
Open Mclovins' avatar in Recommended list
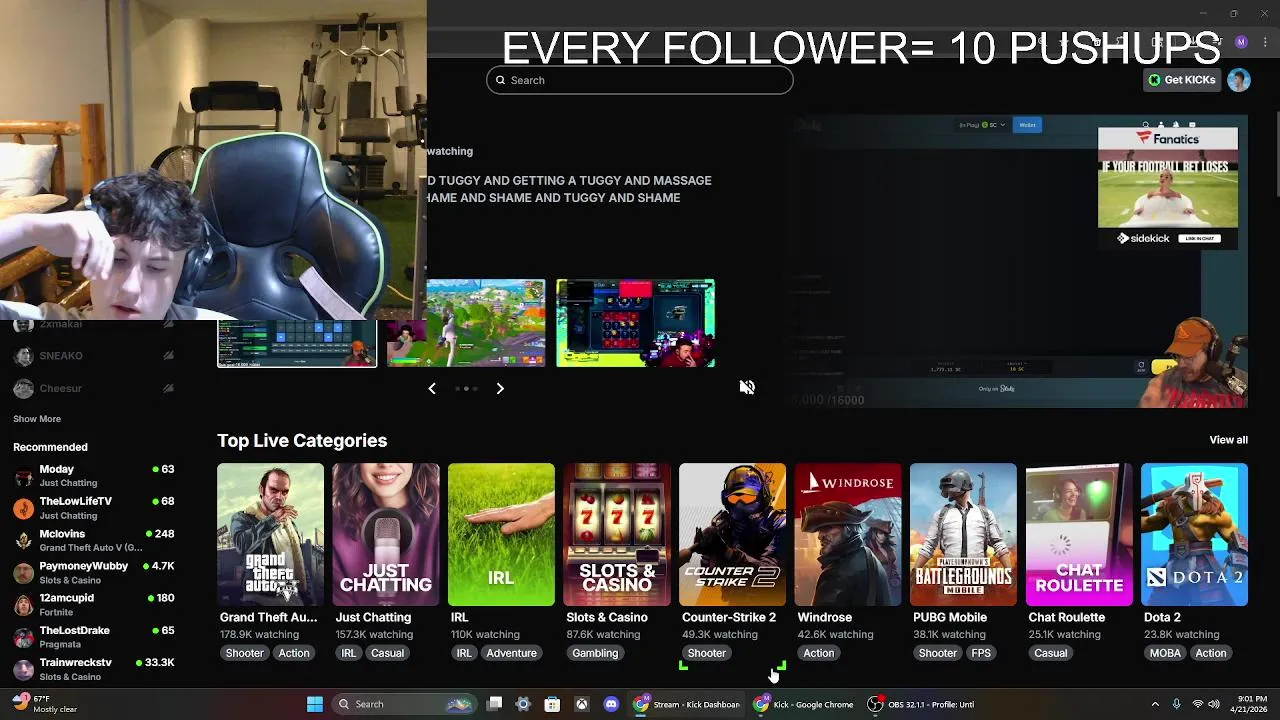pyautogui.click(x=23, y=541)
